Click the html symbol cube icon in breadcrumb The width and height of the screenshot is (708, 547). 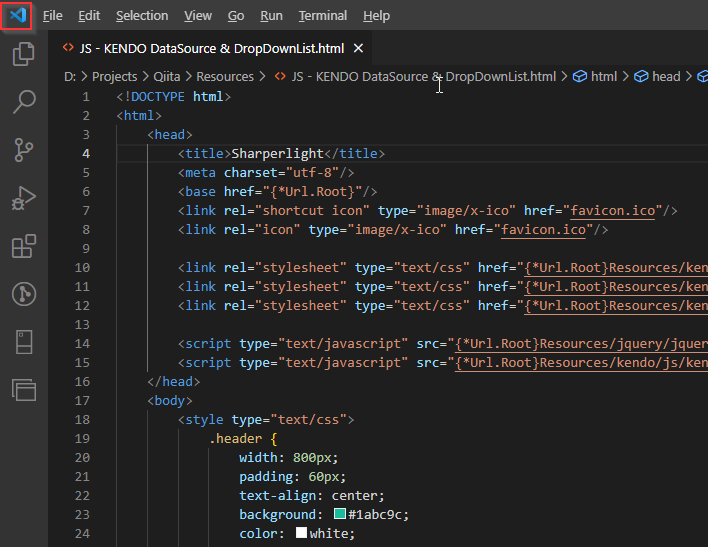pos(579,76)
